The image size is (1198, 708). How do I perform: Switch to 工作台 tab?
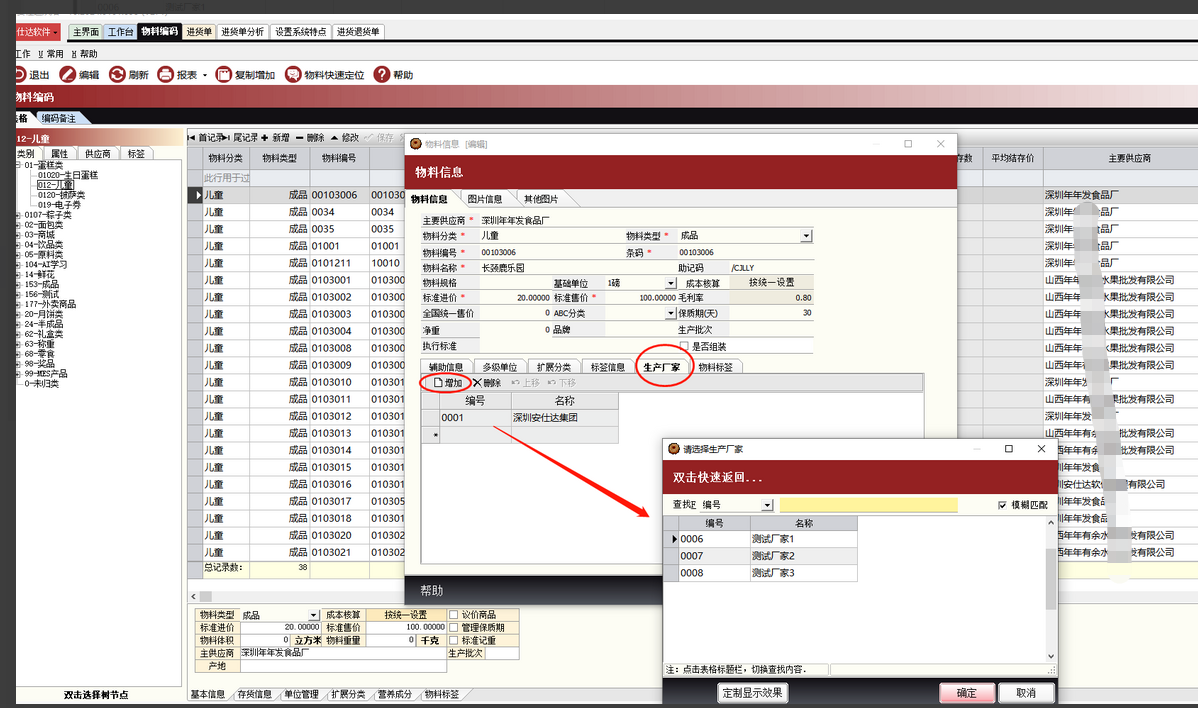(x=120, y=32)
